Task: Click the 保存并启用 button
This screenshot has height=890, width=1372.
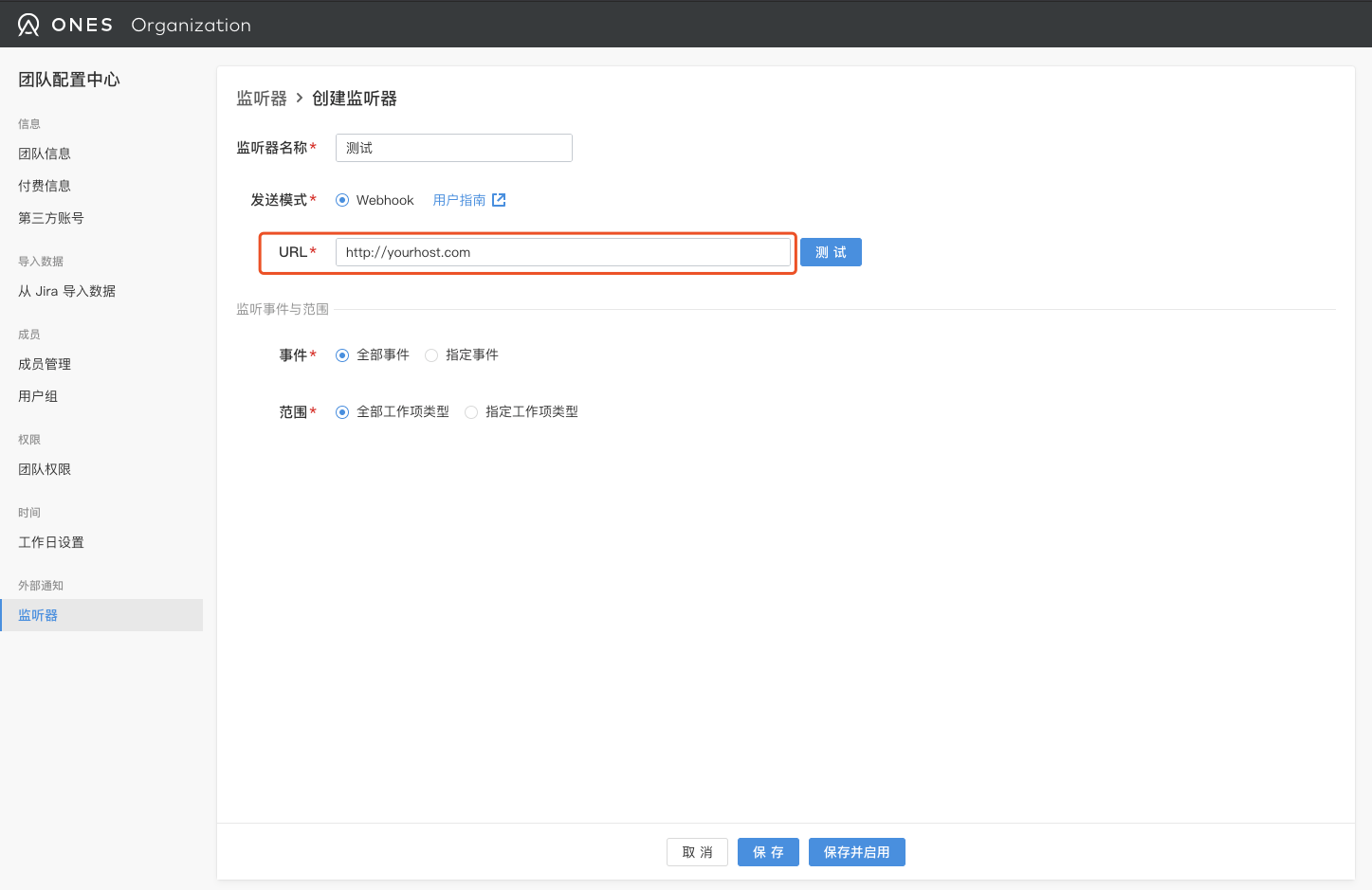Action: click(856, 852)
